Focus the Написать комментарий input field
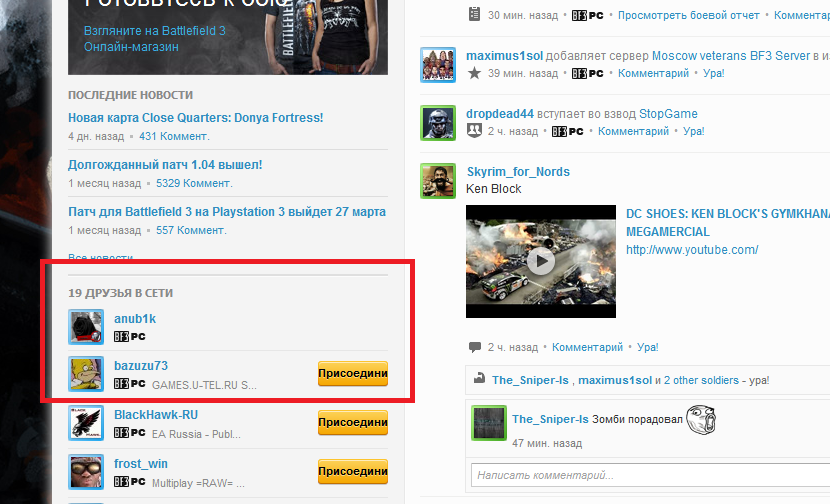The height and width of the screenshot is (504, 830). tap(651, 475)
